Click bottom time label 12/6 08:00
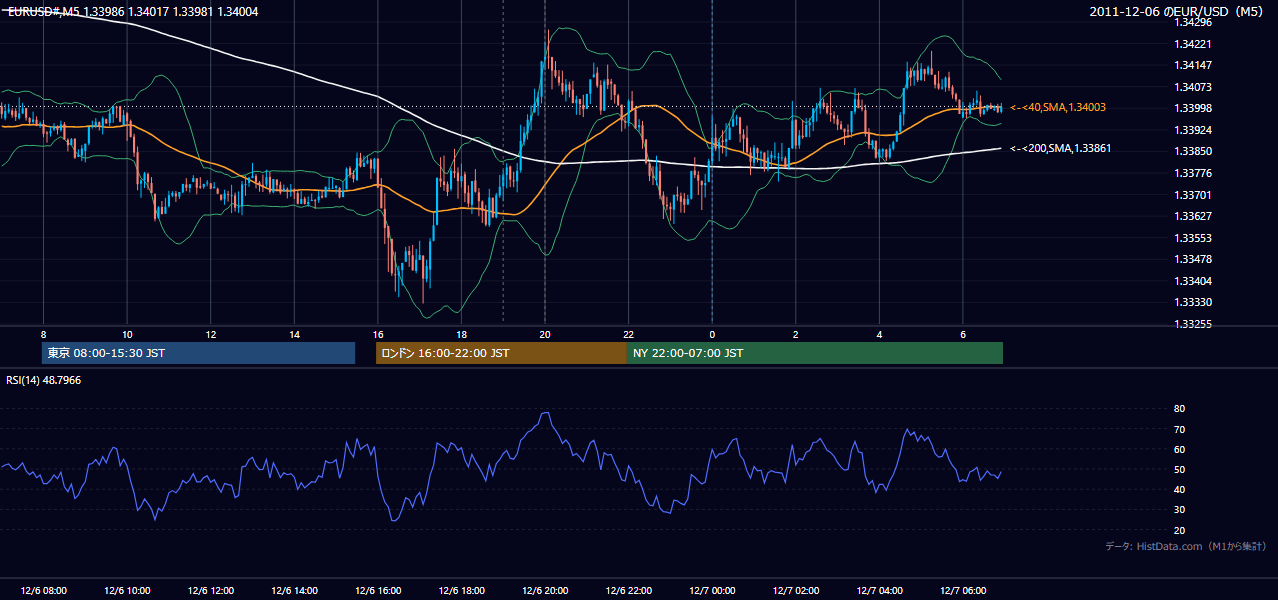The height and width of the screenshot is (600, 1278). [43, 591]
